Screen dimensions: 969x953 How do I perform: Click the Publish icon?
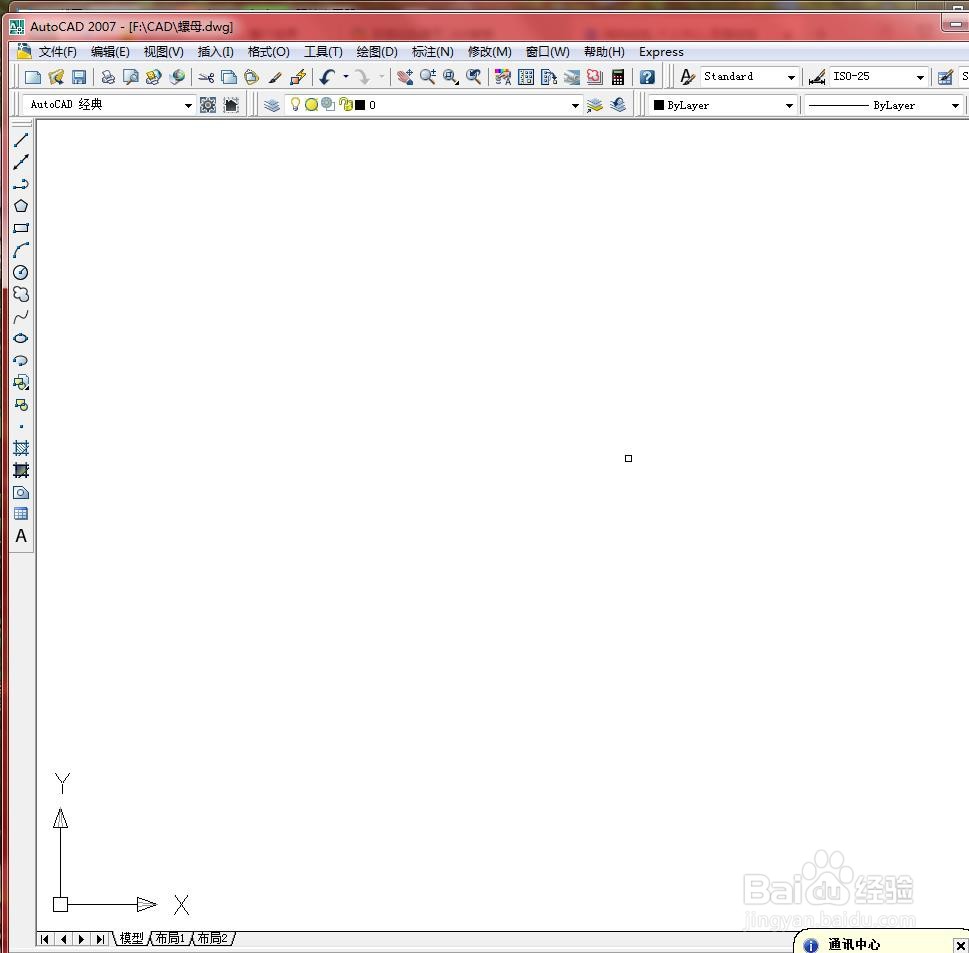pos(153,77)
